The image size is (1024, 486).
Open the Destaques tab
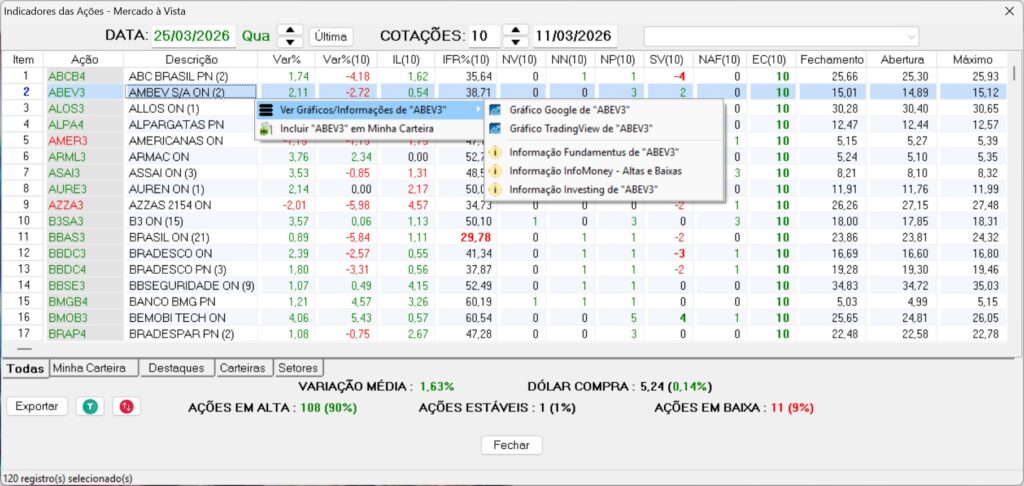click(175, 368)
